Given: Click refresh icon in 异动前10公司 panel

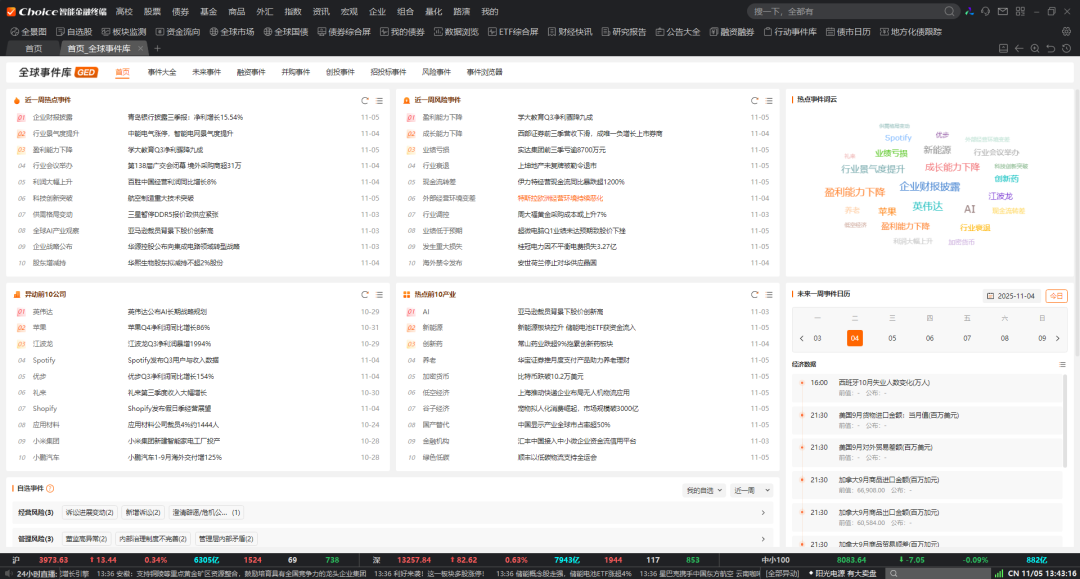Looking at the screenshot, I should coord(365,295).
